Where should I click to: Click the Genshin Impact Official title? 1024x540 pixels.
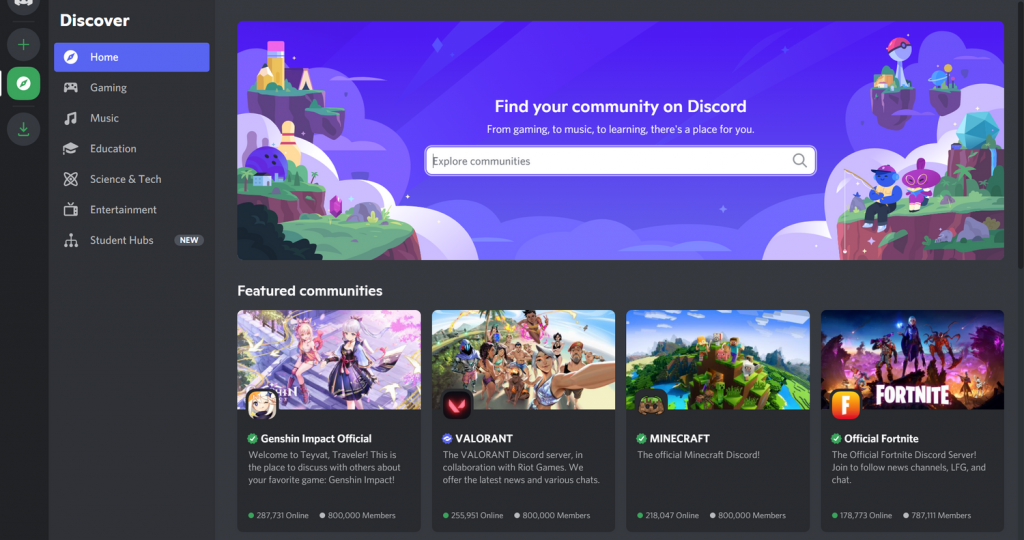click(x=316, y=439)
